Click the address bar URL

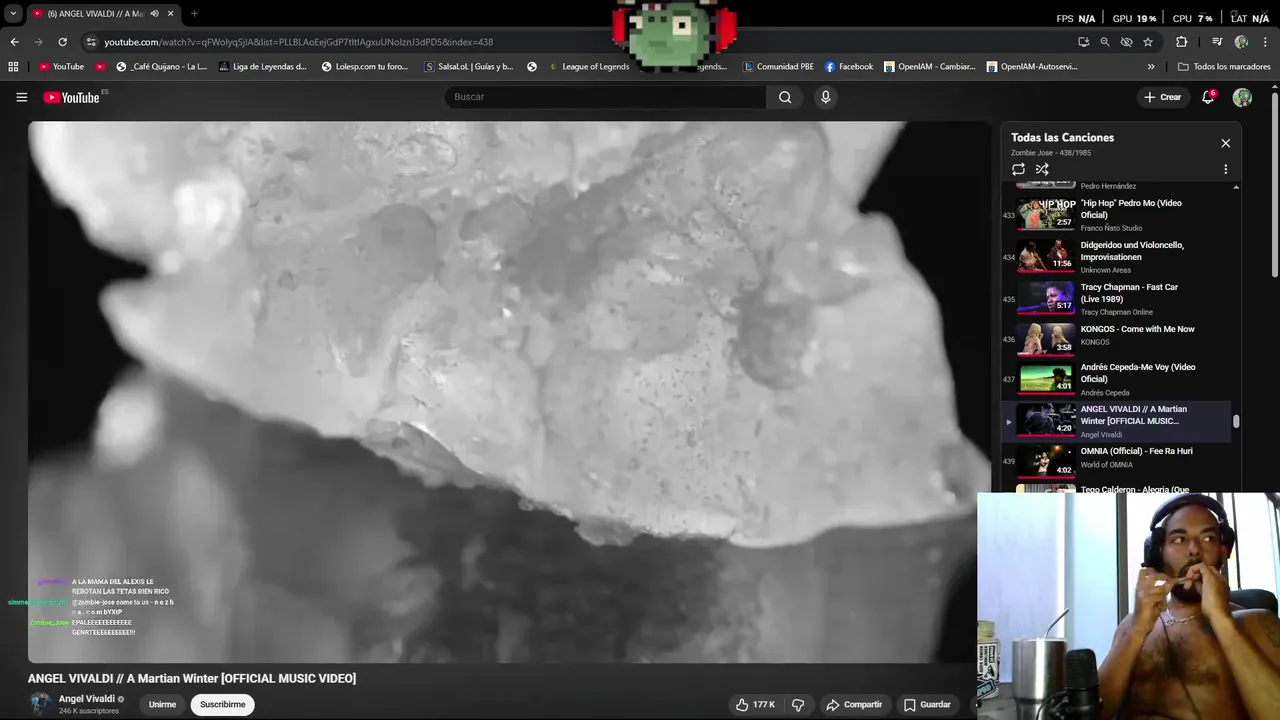(x=298, y=42)
